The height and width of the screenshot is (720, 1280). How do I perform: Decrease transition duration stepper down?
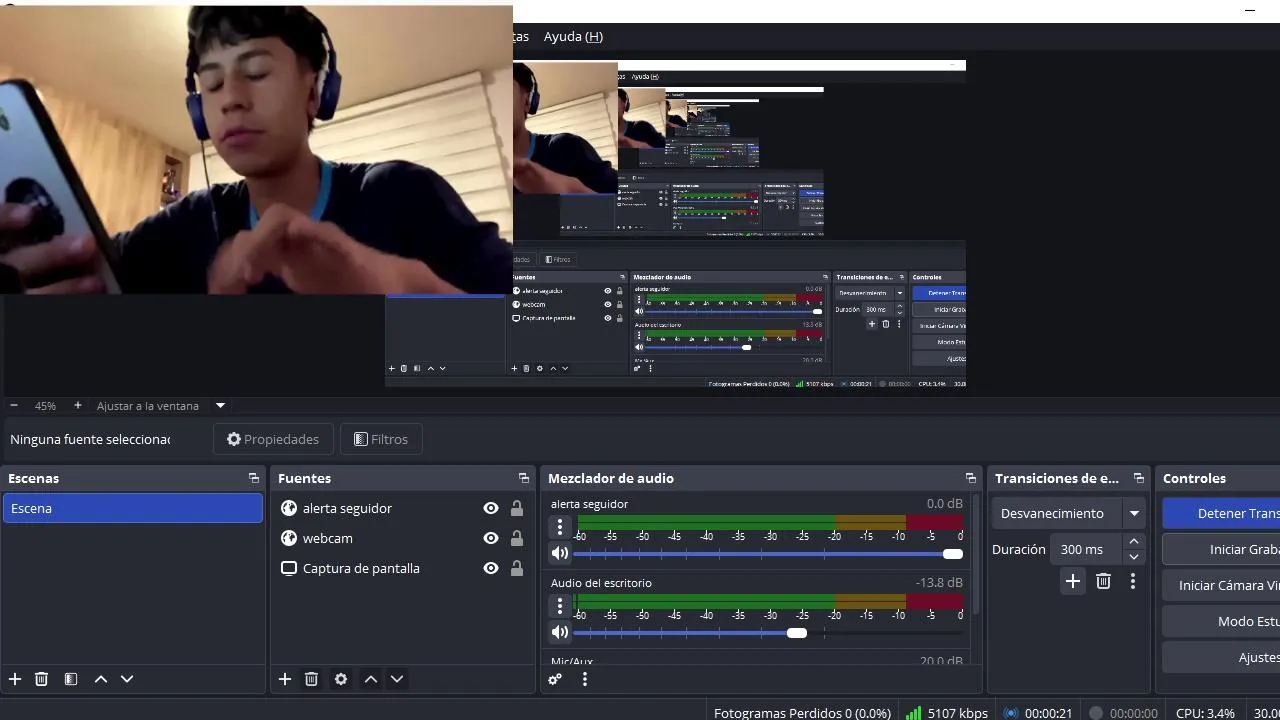pyautogui.click(x=1134, y=557)
